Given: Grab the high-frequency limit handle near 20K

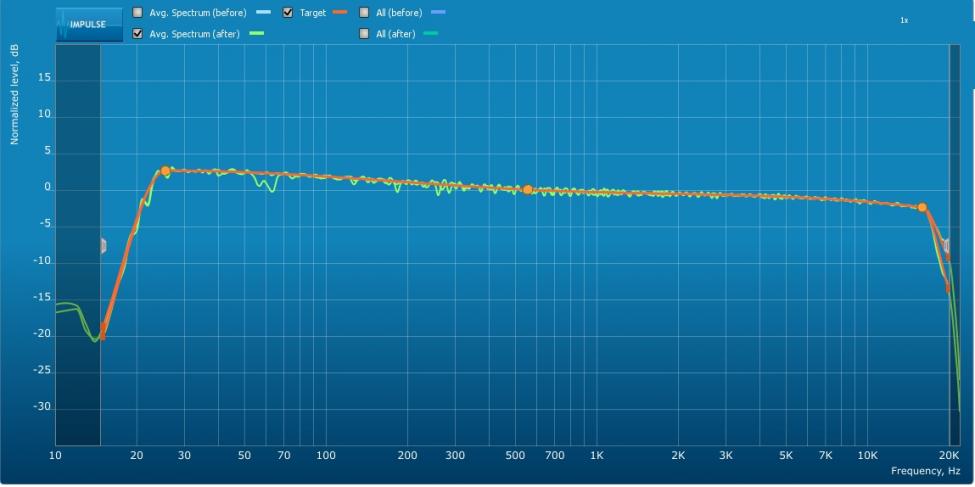Looking at the screenshot, I should coord(946,245).
